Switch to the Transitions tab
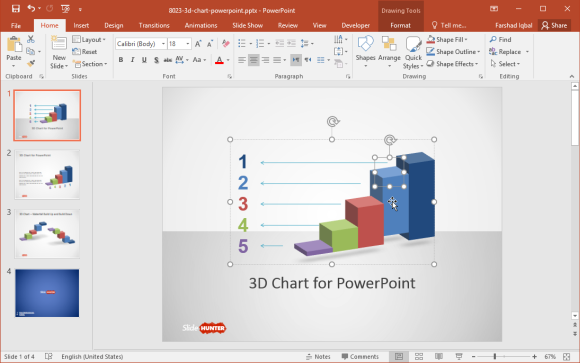Image resolution: width=580 pixels, height=363 pixels. [154, 26]
